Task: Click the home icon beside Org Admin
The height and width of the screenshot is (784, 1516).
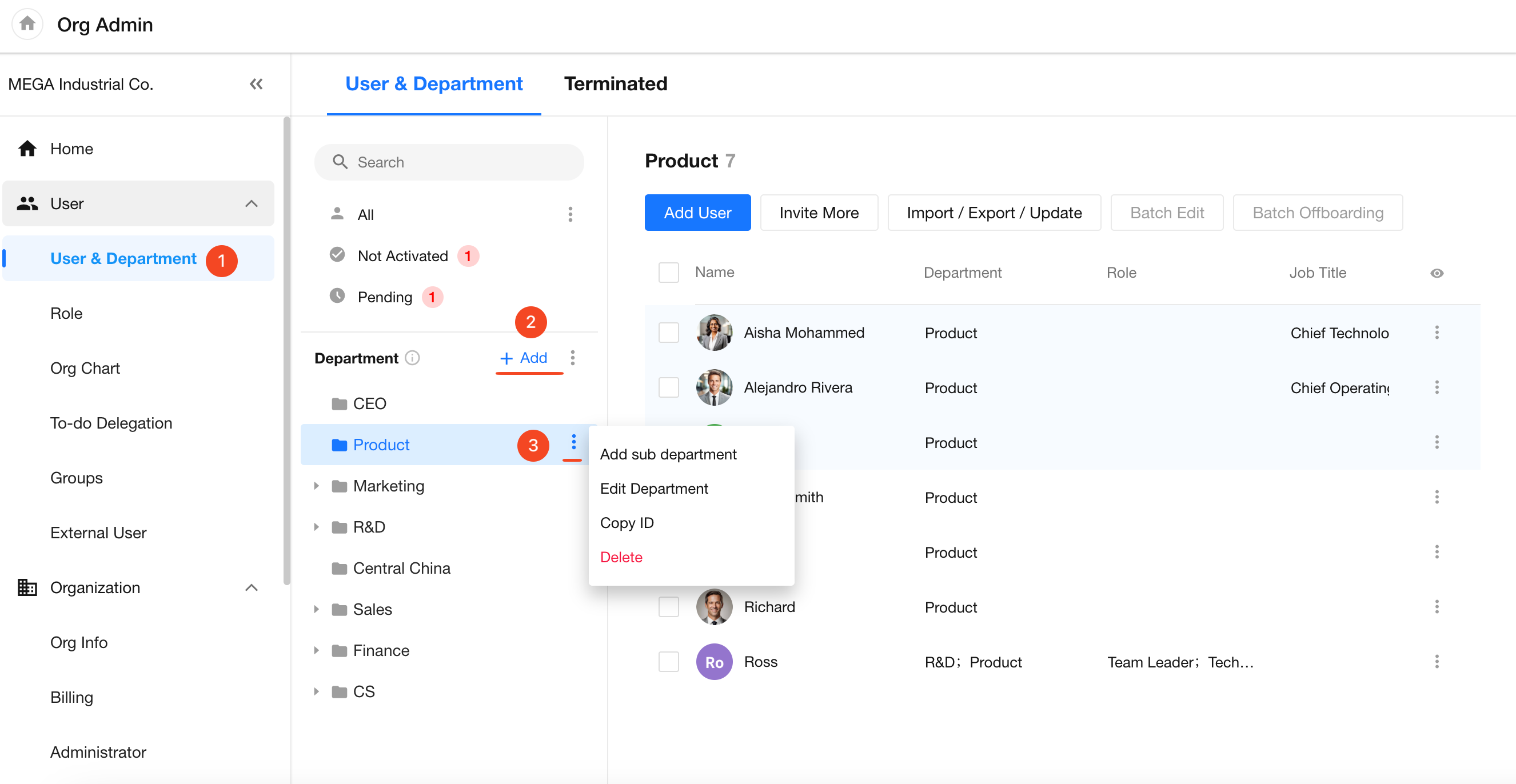Action: coord(27,24)
